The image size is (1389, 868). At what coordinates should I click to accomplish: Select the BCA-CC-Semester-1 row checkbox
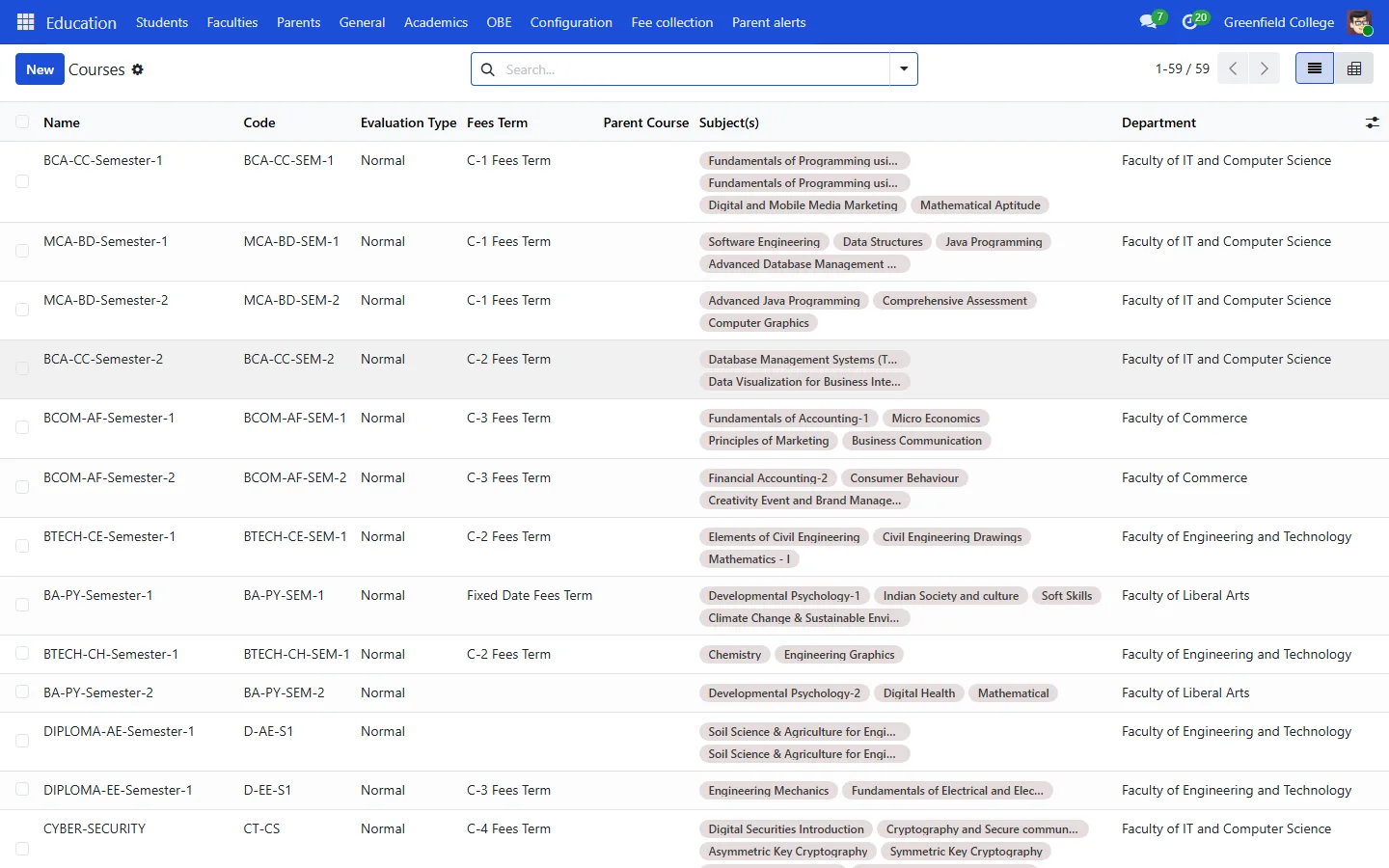click(22, 181)
